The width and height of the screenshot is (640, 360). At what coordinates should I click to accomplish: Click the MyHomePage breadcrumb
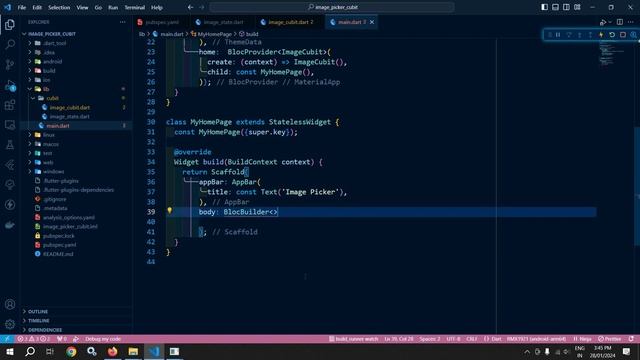(x=214, y=34)
